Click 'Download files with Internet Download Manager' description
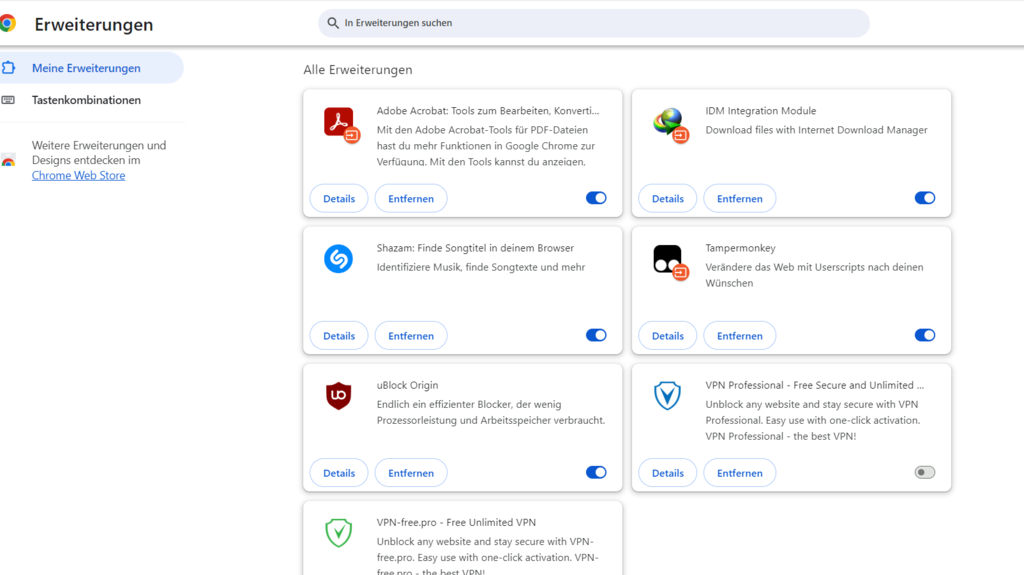This screenshot has height=575, width=1024. (816, 130)
